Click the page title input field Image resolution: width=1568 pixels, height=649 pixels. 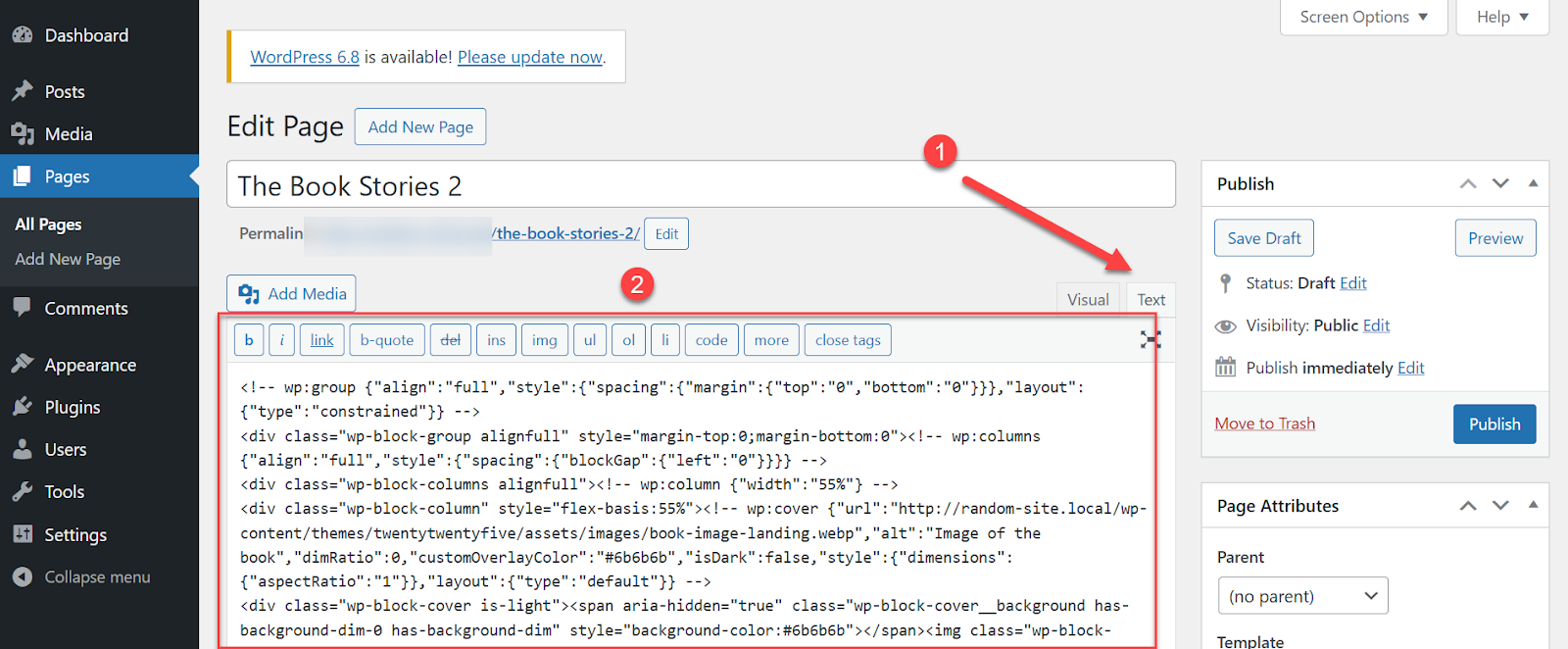[x=701, y=184]
